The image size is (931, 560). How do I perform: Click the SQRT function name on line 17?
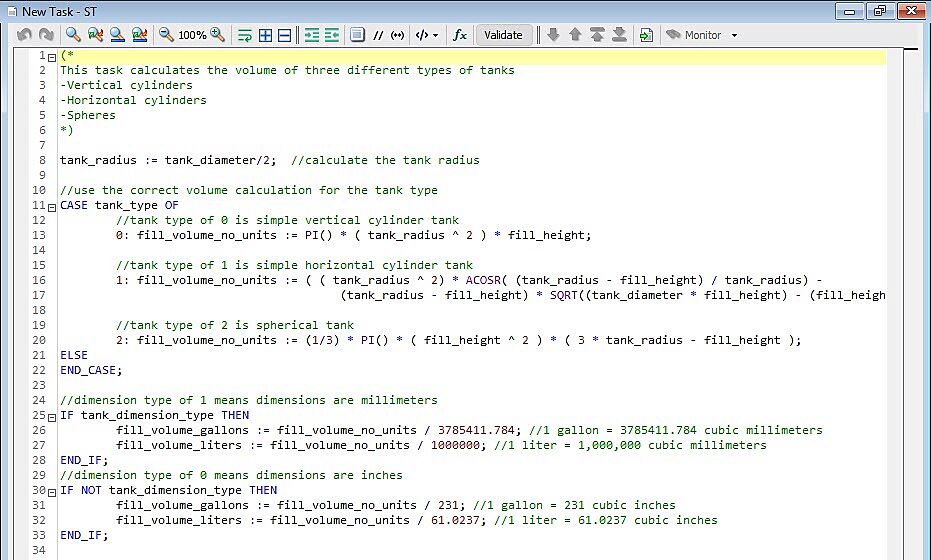tap(563, 295)
